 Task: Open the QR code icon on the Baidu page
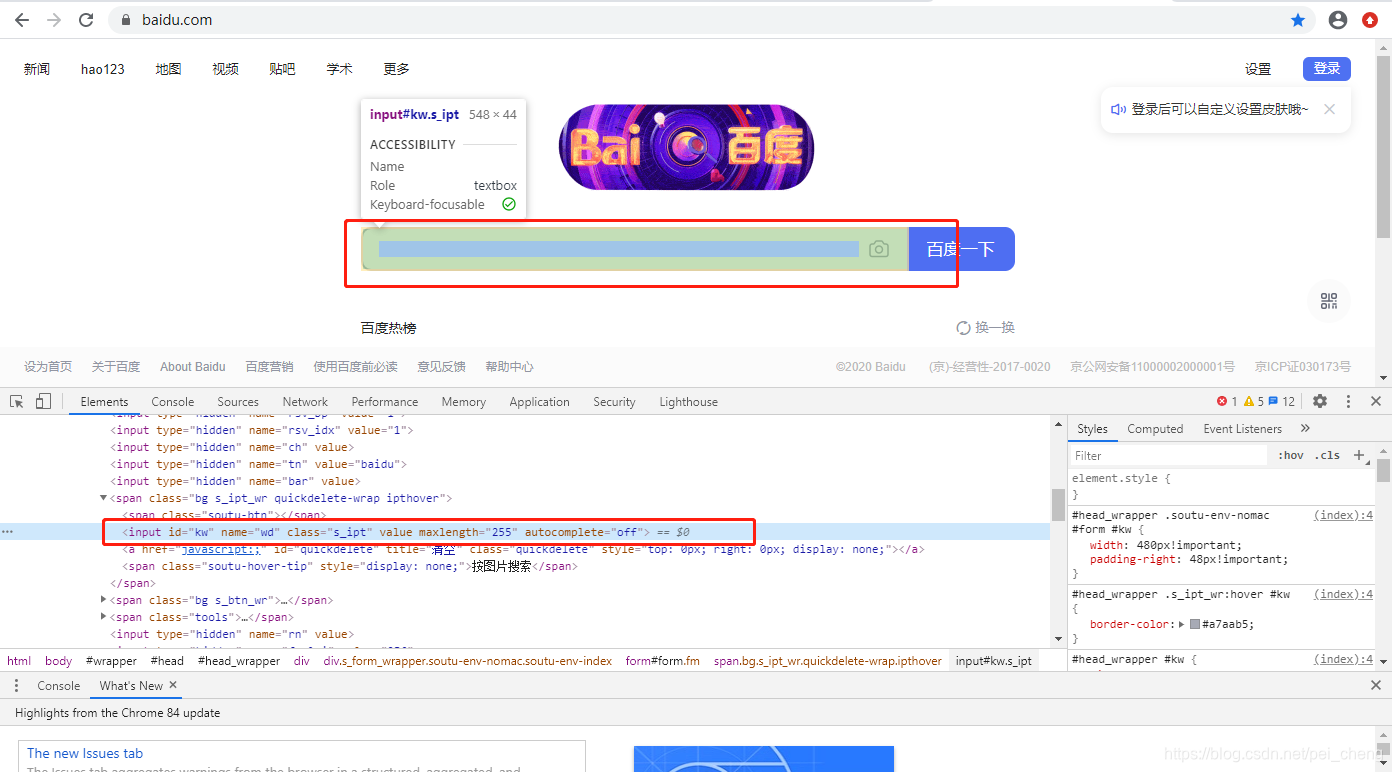click(1329, 301)
